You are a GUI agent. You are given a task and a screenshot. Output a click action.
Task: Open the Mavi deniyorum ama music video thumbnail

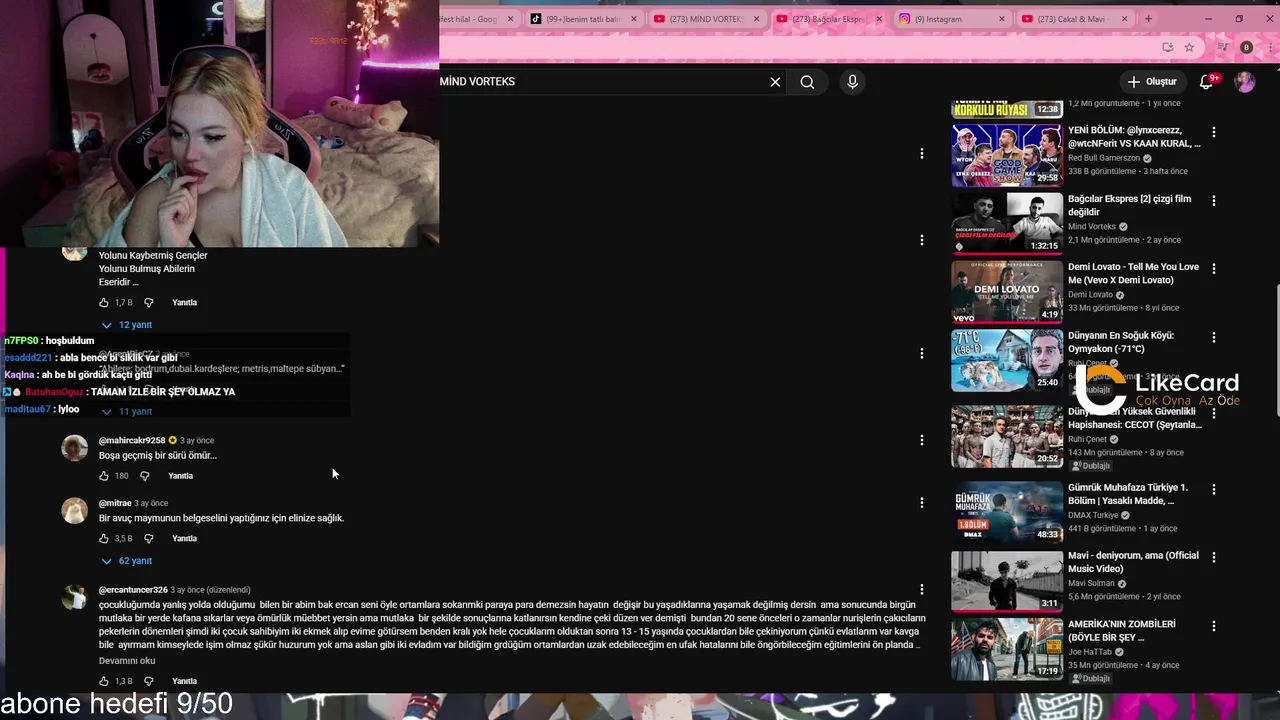[1007, 581]
